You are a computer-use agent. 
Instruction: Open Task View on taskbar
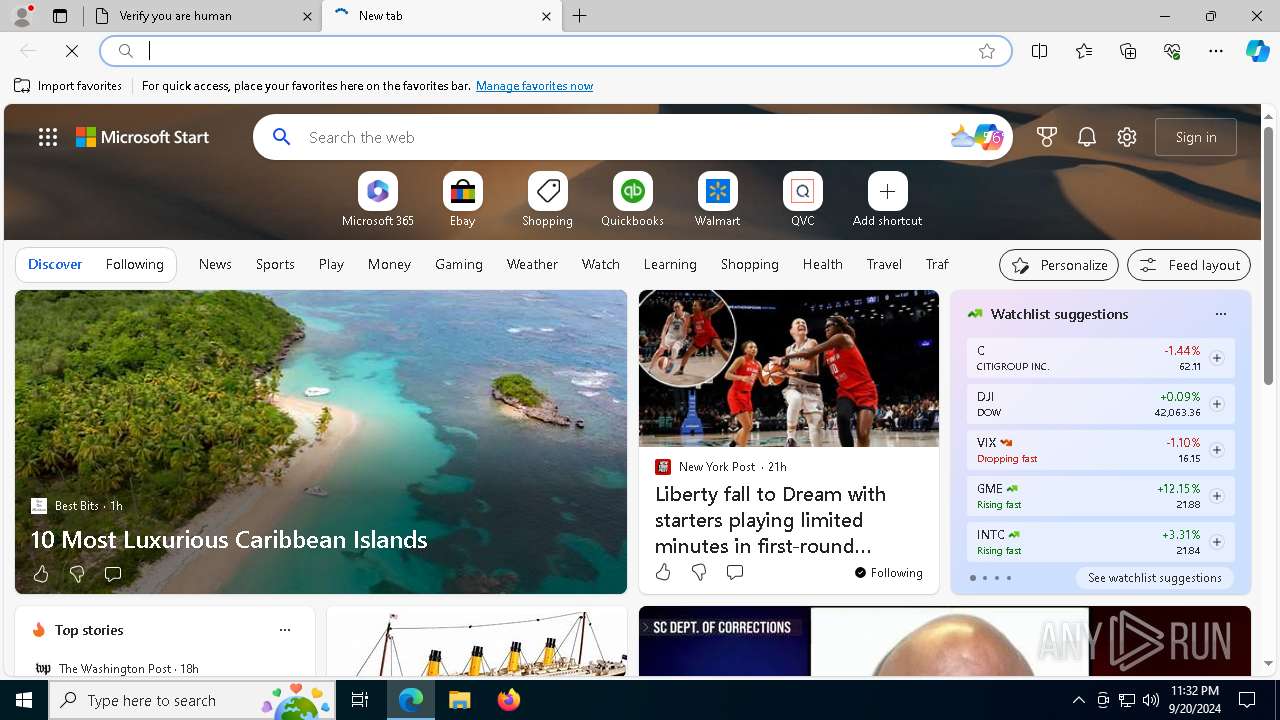click(x=360, y=700)
